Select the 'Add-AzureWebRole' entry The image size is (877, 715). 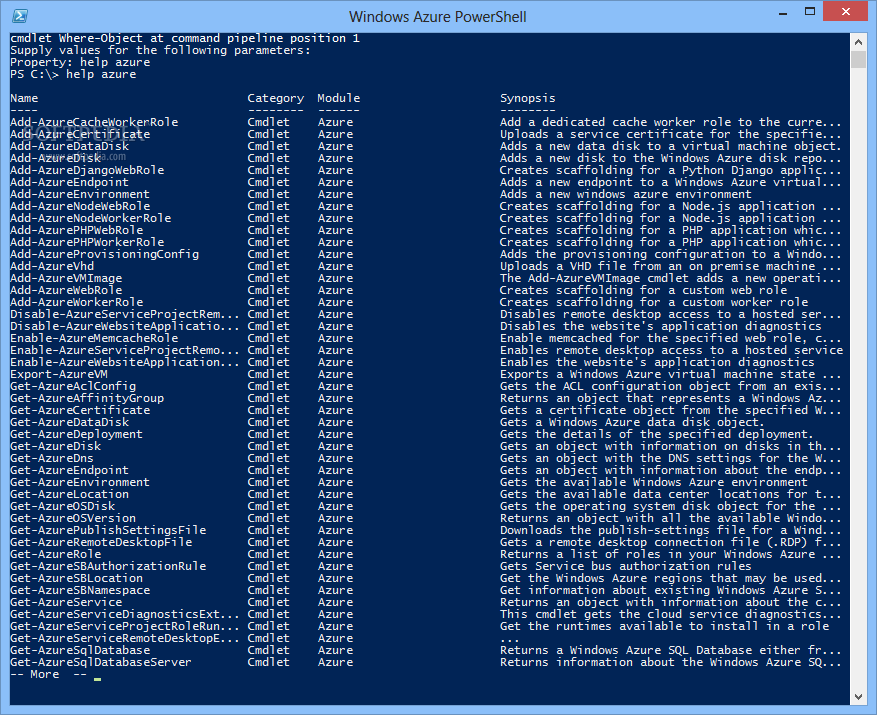click(66, 291)
